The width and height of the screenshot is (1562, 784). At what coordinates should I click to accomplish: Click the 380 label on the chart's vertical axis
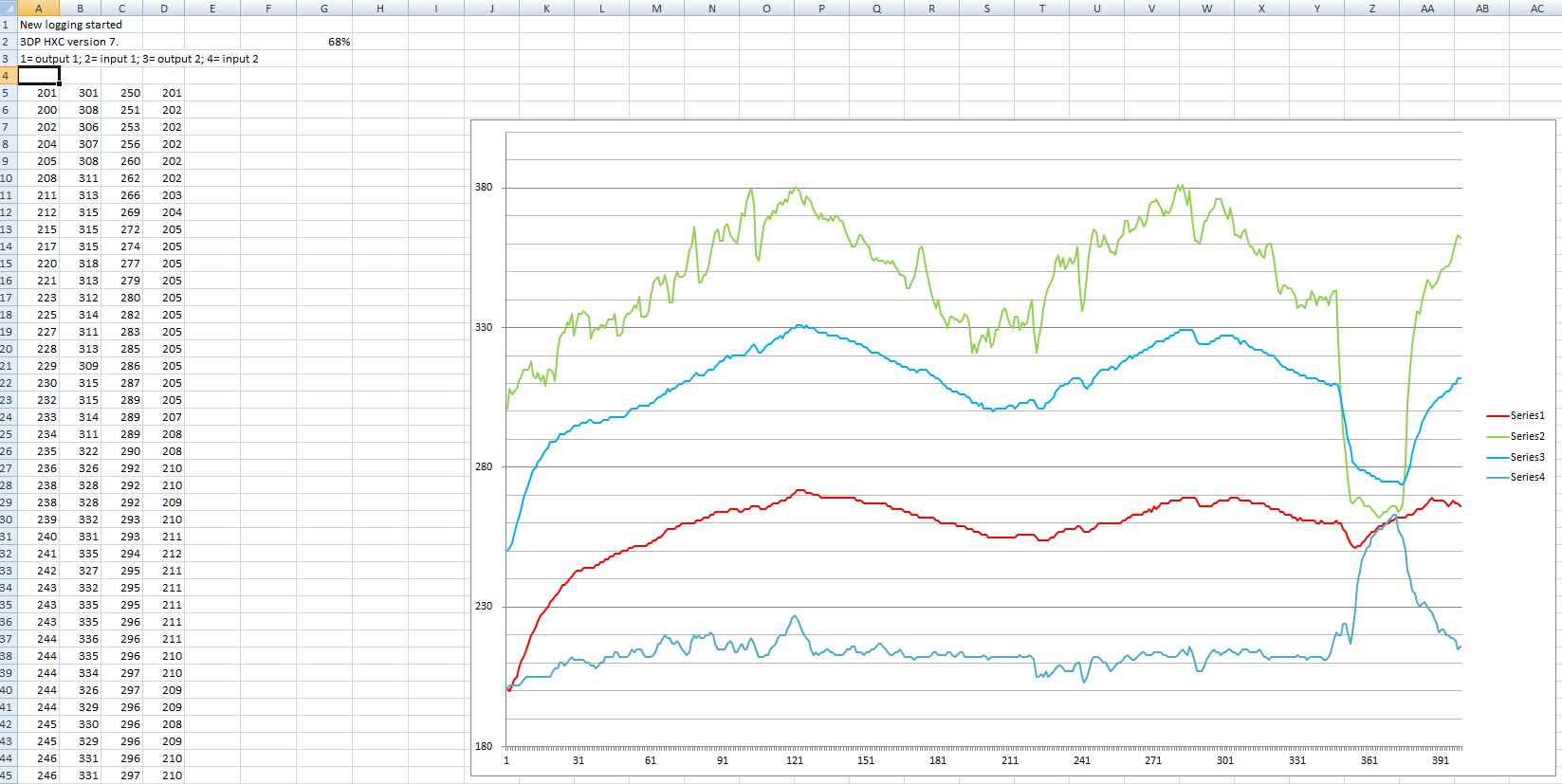pyautogui.click(x=484, y=188)
